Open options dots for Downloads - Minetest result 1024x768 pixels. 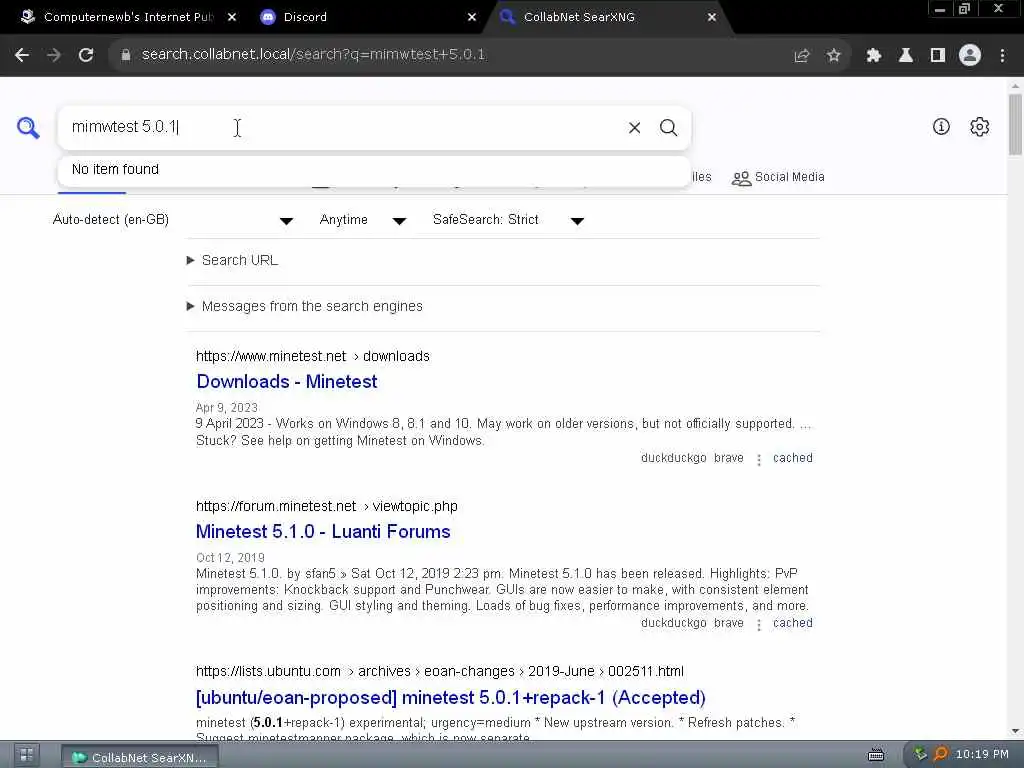(x=759, y=460)
